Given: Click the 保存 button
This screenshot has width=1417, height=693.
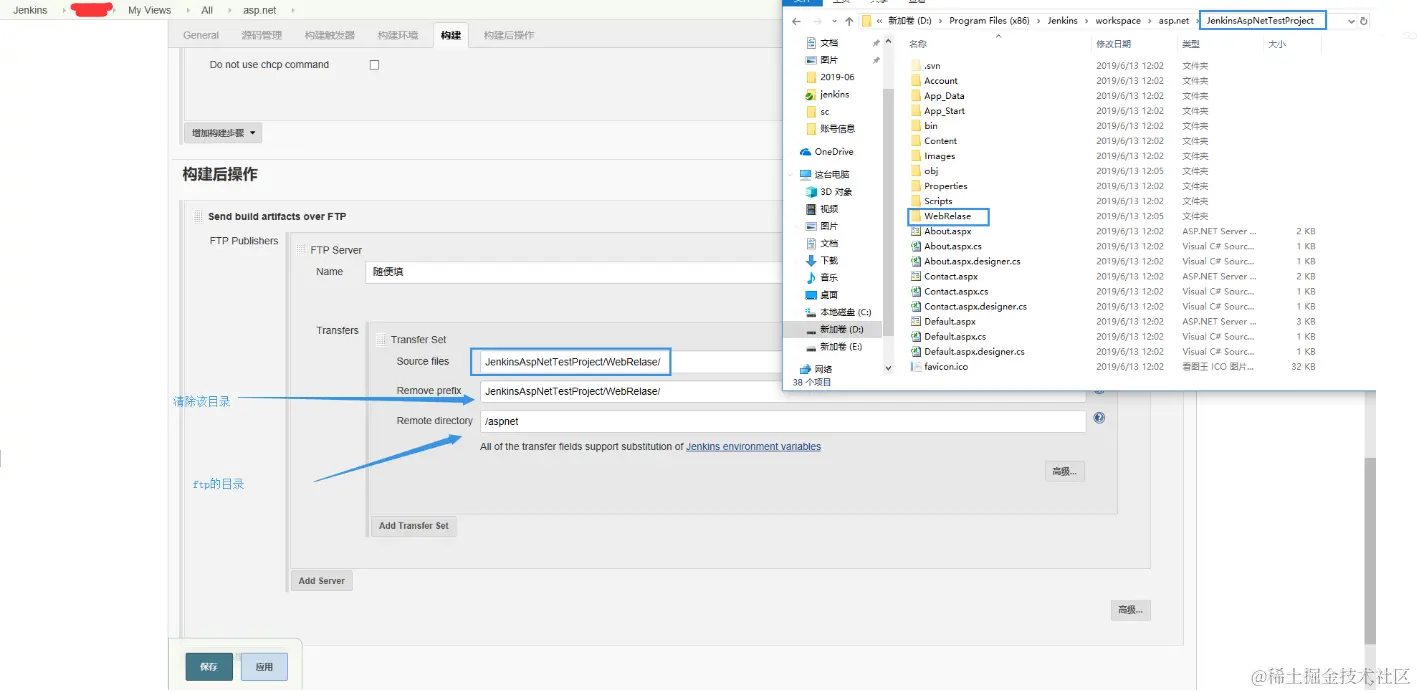Looking at the screenshot, I should [209, 667].
